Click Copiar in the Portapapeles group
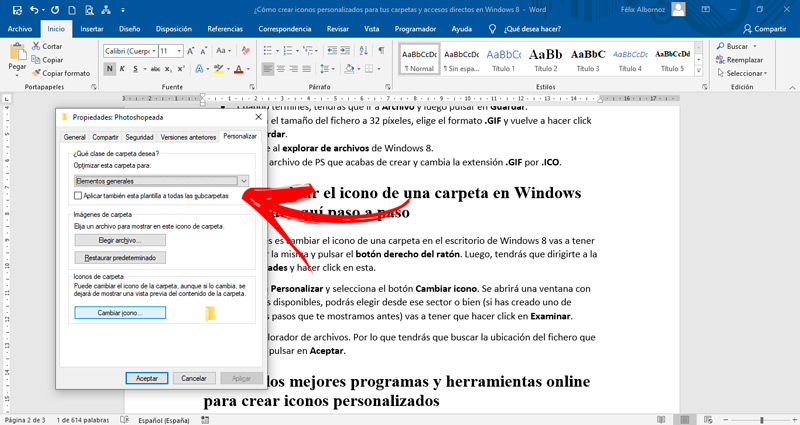Screen dimensions: 800x425 tap(46, 60)
